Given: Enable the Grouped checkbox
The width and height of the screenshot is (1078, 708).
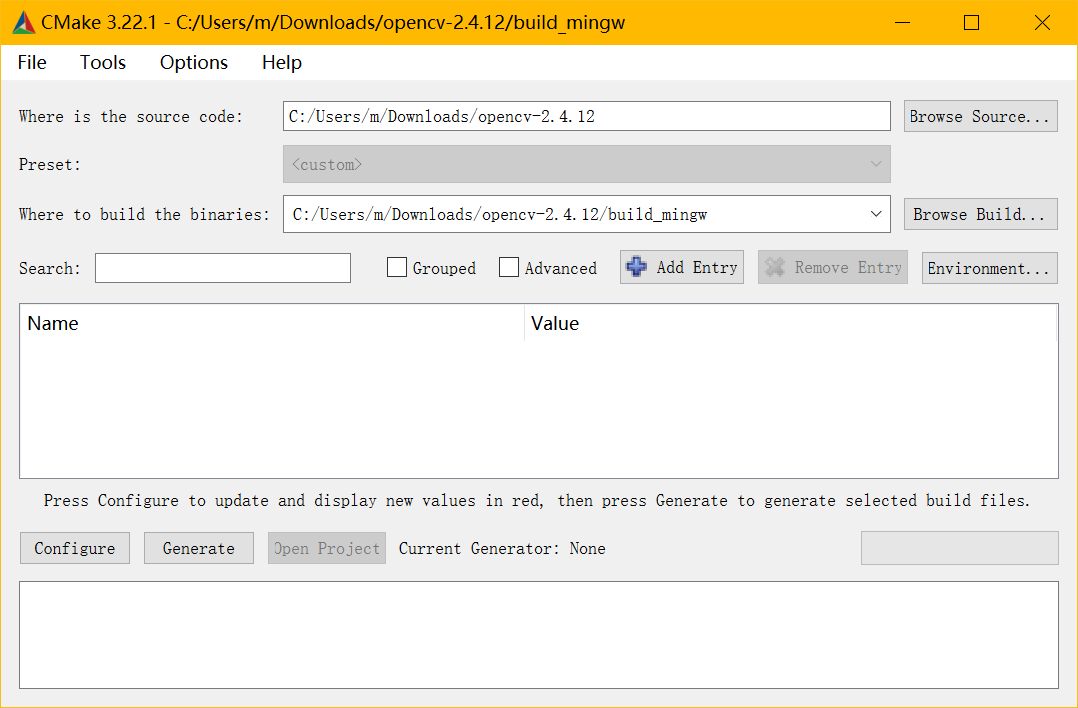Looking at the screenshot, I should pyautogui.click(x=397, y=268).
